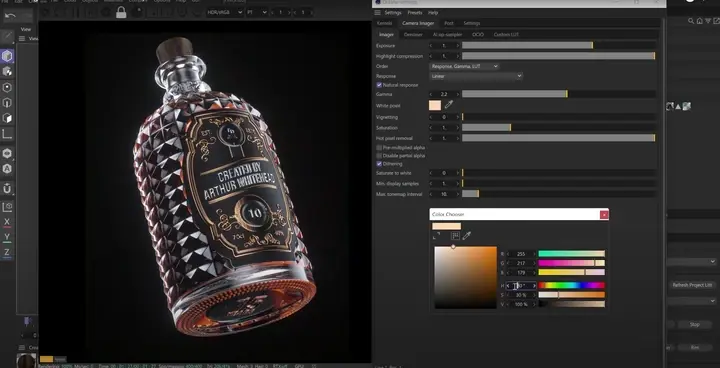Pick white point with the eyedropper icon
Screen dimensions: 720x368
pyautogui.click(x=449, y=105)
